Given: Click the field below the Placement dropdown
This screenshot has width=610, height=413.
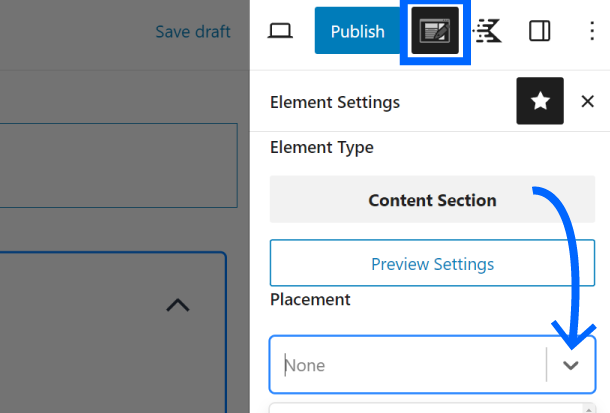Looking at the screenshot, I should tap(432, 407).
